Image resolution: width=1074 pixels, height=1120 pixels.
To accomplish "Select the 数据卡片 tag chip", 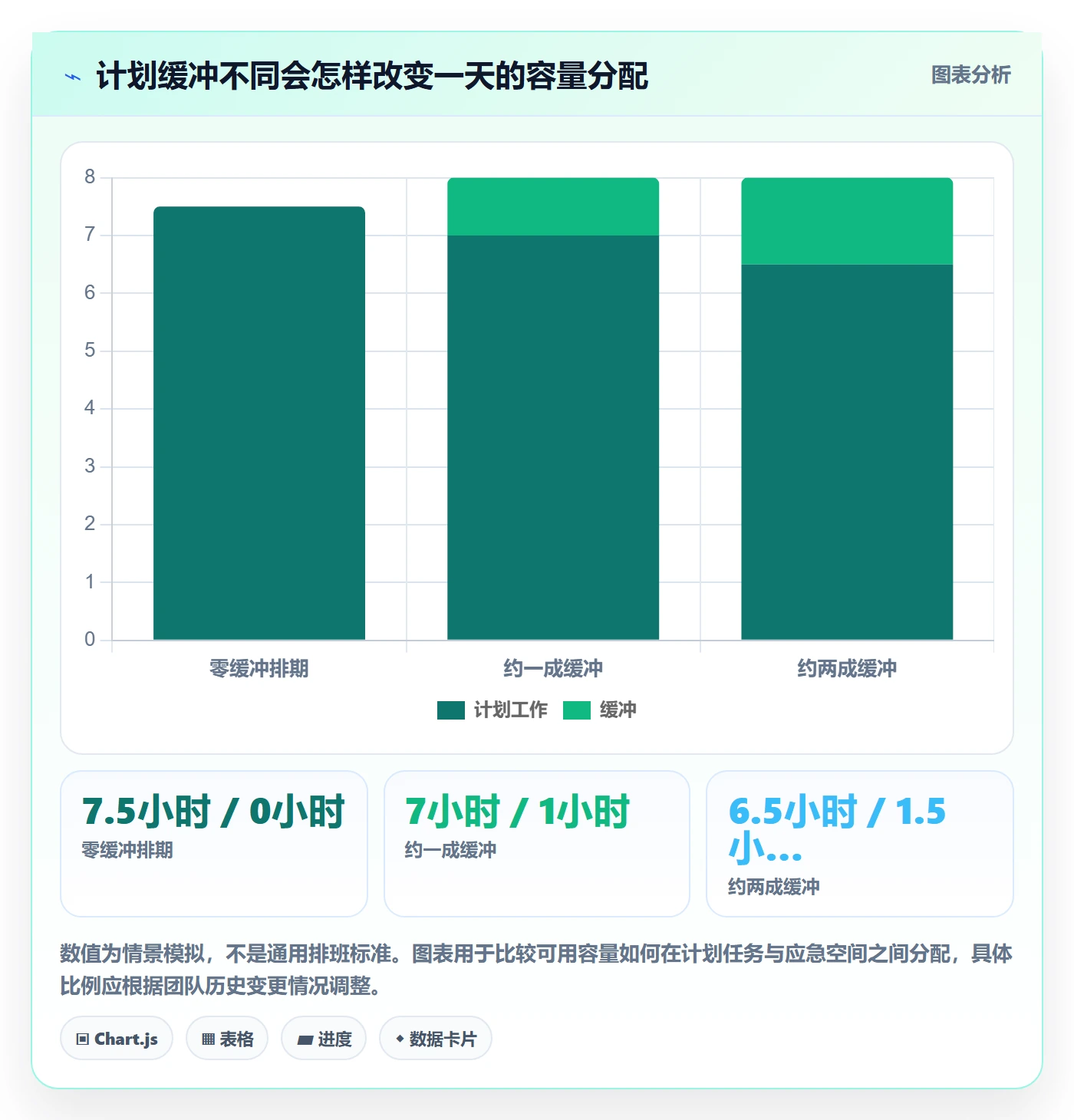I will pyautogui.click(x=436, y=1039).
